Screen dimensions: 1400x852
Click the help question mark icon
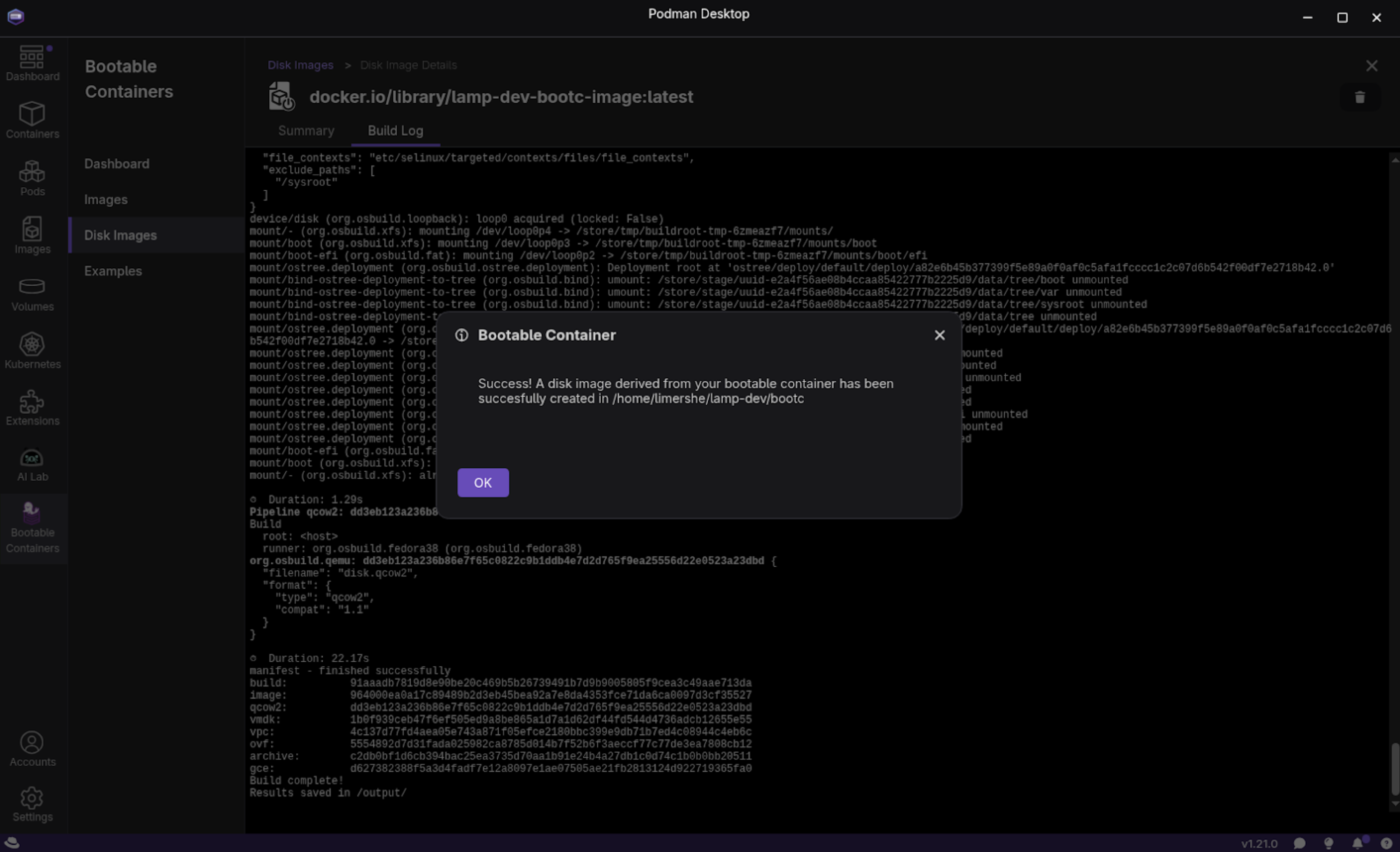(1386, 843)
